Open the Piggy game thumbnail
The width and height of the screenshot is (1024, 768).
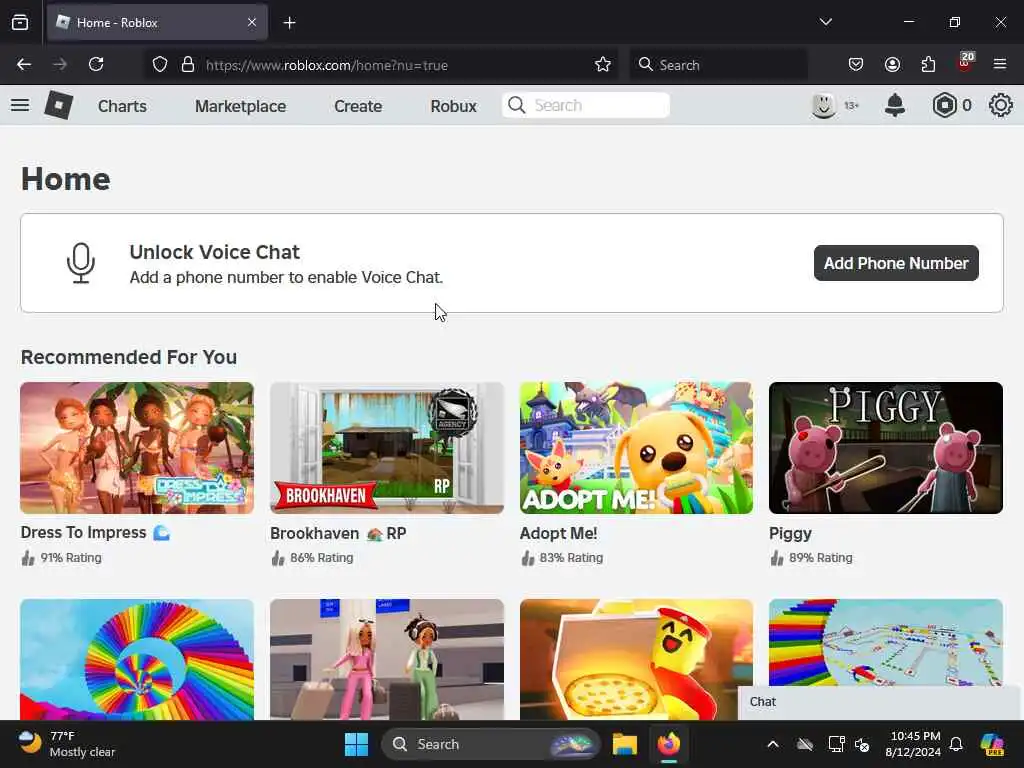click(x=886, y=448)
